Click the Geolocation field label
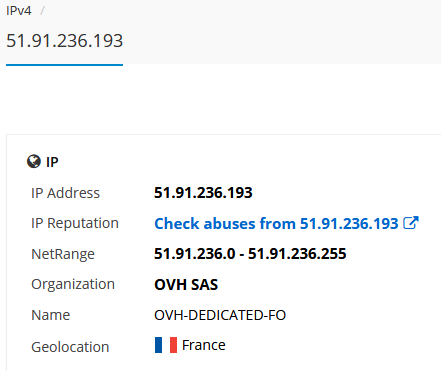Image resolution: width=441 pixels, height=371 pixels. click(x=70, y=347)
